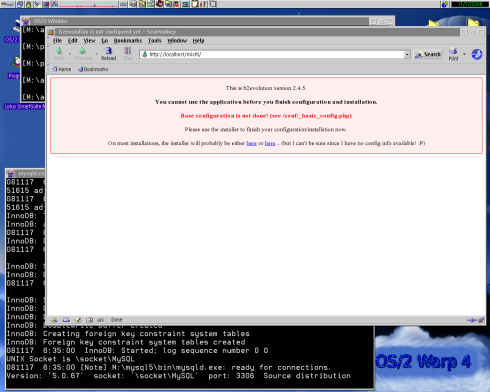Click the 'Done' status bar text
Viewport: 490px width, 392px height.
click(x=116, y=320)
